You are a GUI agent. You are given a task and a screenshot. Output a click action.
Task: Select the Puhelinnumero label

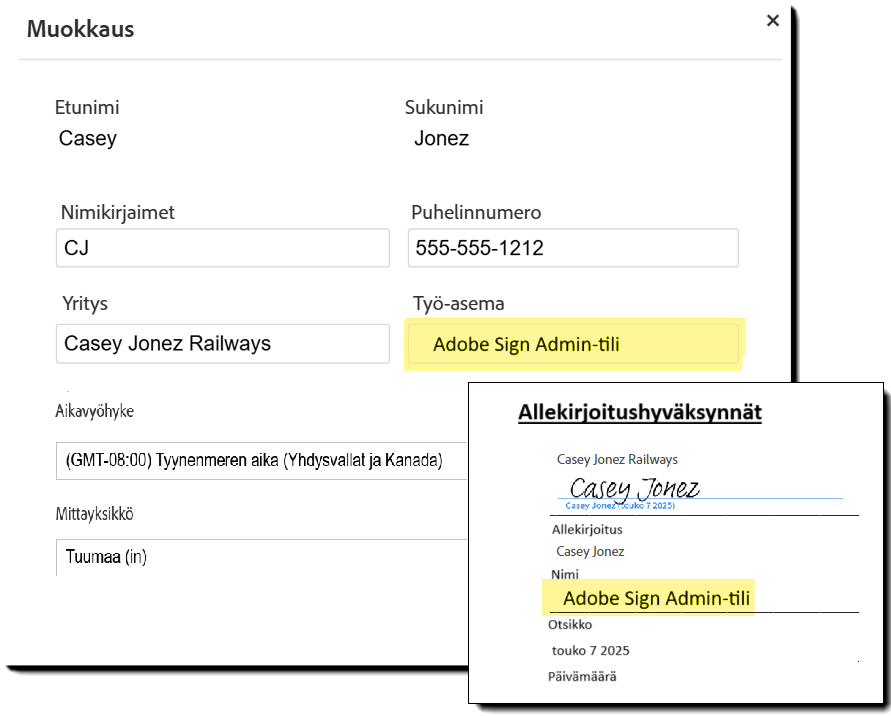coord(476,213)
